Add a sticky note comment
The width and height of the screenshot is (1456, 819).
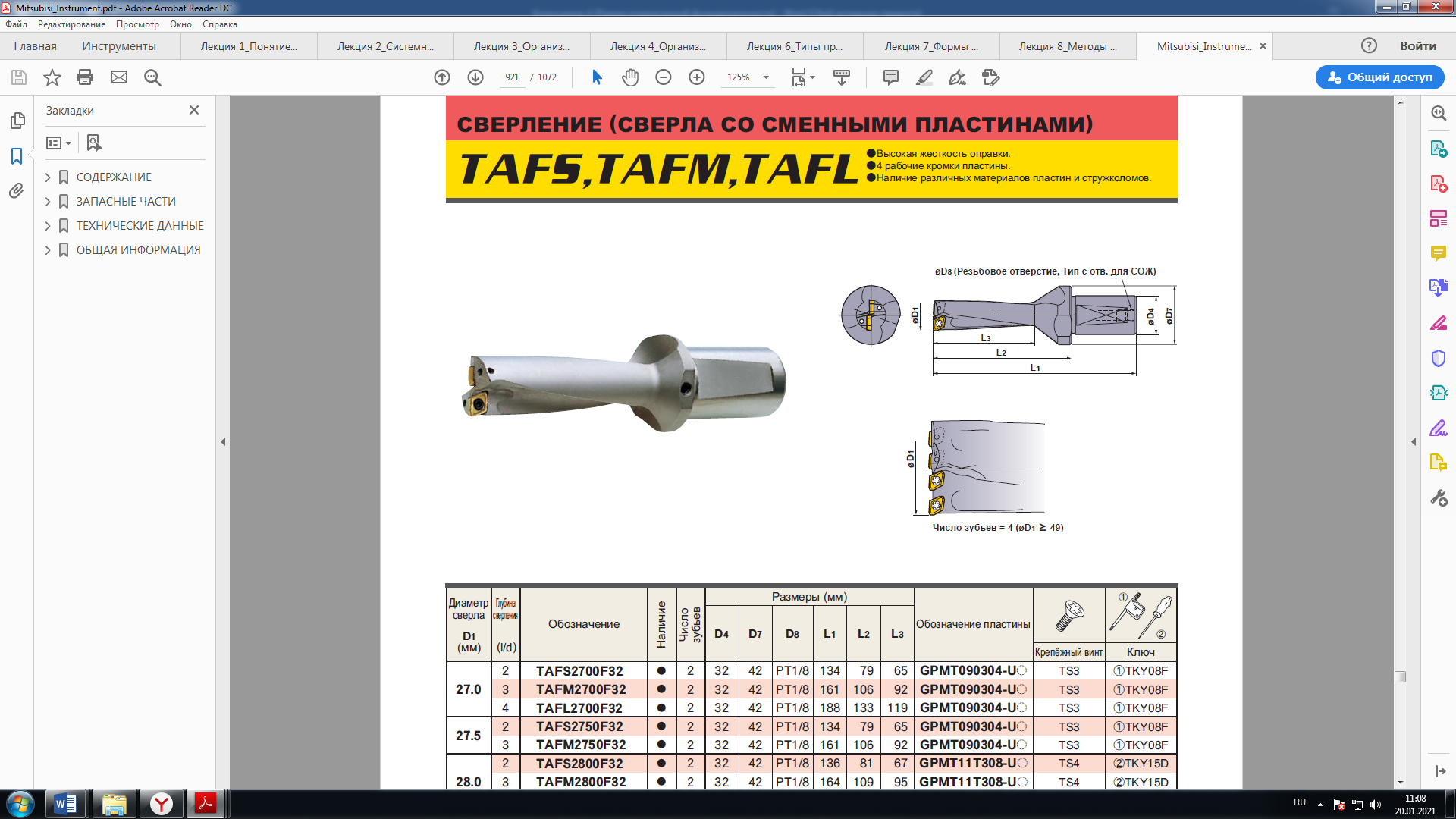[891, 77]
